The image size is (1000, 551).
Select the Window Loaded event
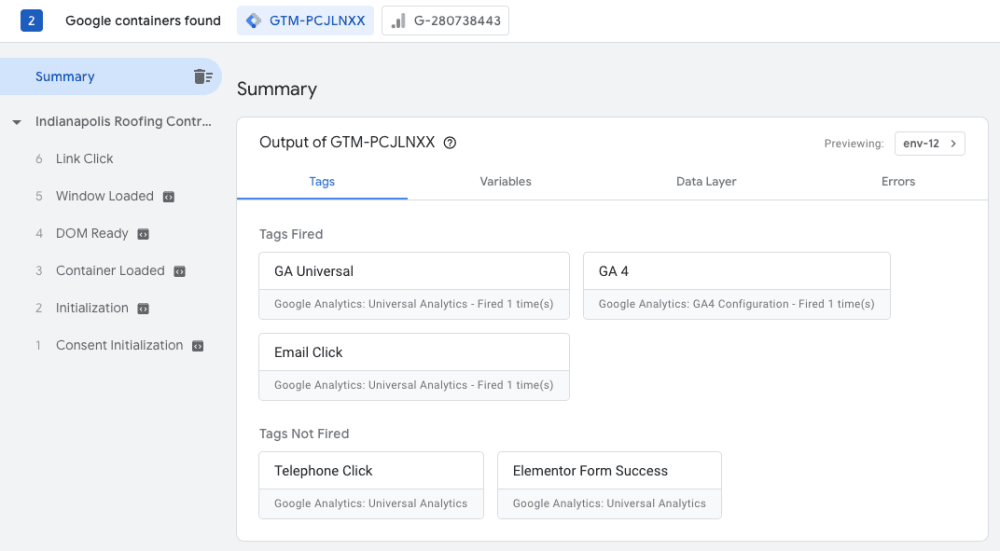(x=105, y=196)
